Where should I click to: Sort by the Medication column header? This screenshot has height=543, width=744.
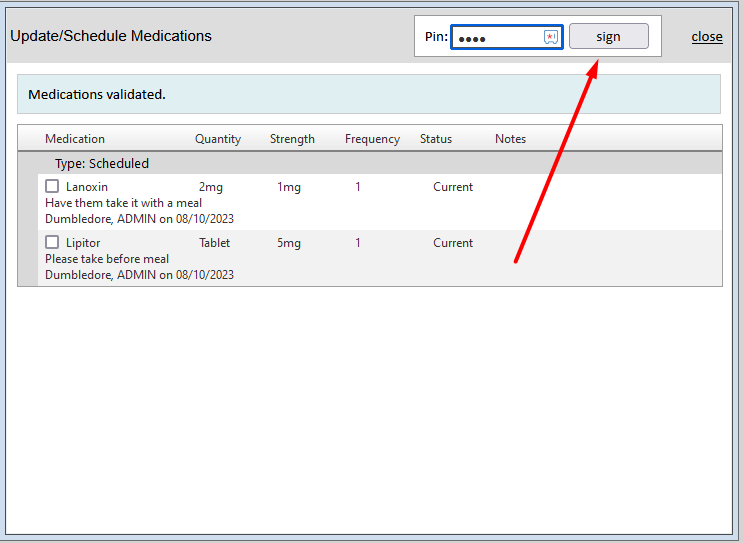(x=75, y=139)
